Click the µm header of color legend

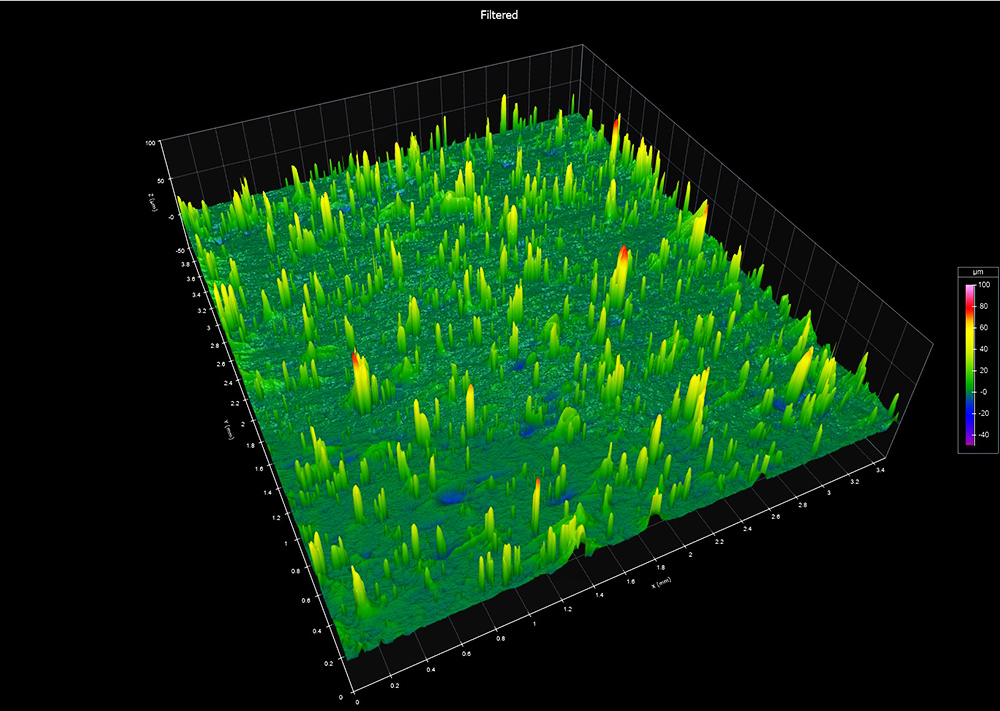(x=978, y=272)
